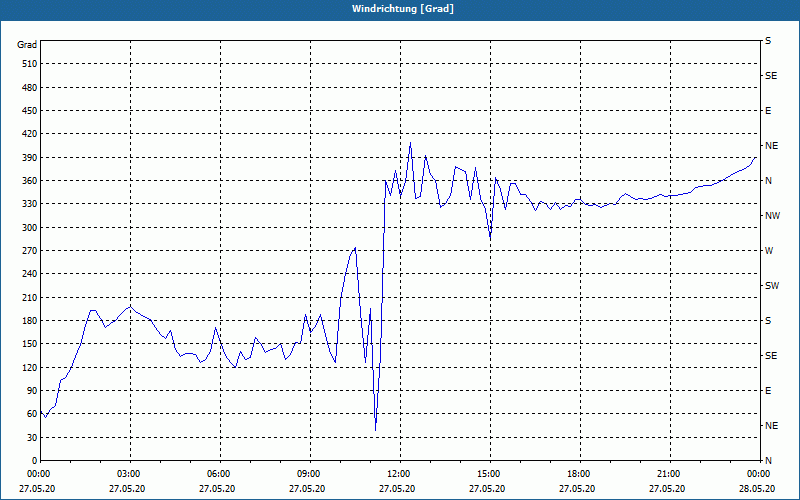The width and height of the screenshot is (800, 500).
Task: Click the 60 y-axis value
Action: tap(32, 414)
